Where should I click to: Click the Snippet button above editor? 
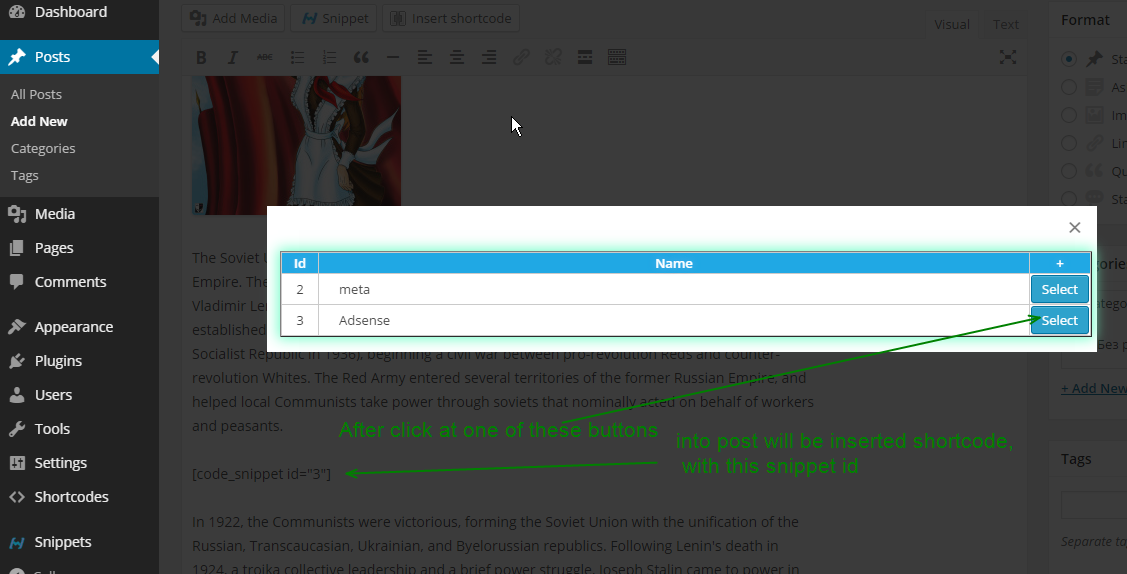tap(334, 19)
